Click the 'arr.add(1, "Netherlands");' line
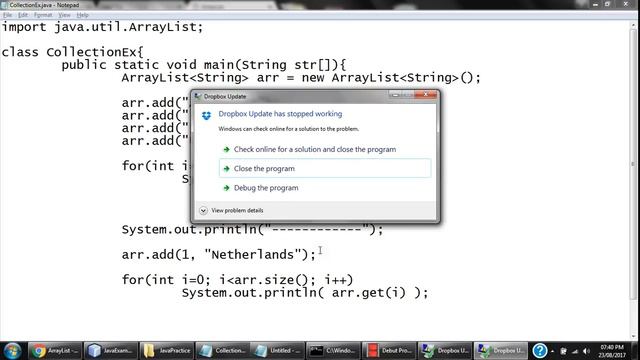 tap(219, 255)
